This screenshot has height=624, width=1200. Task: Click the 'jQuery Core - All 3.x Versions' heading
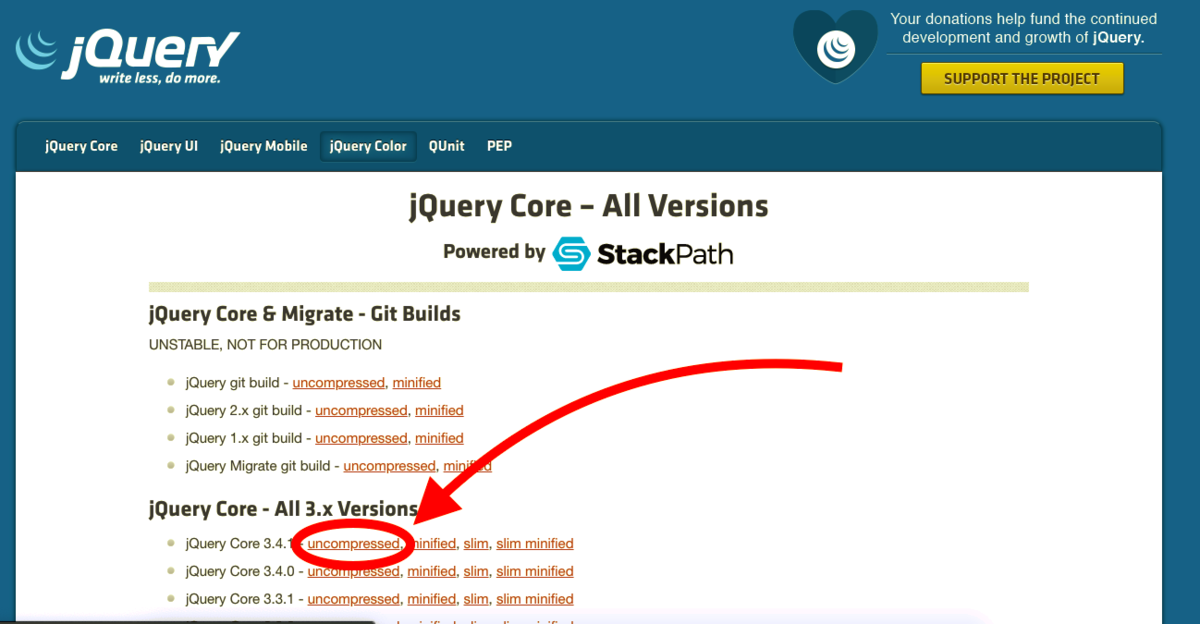pos(283,509)
